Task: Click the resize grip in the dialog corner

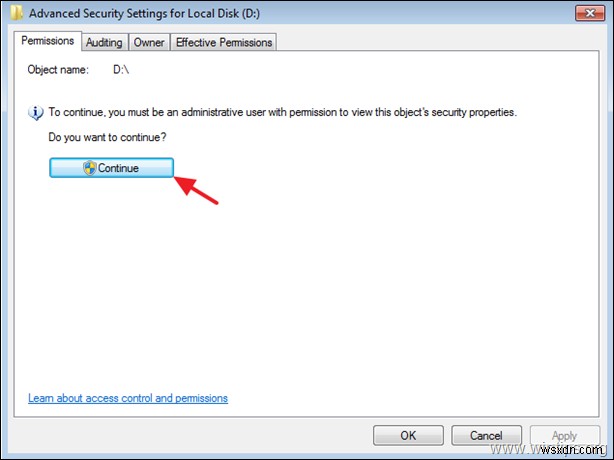Action: click(606, 452)
